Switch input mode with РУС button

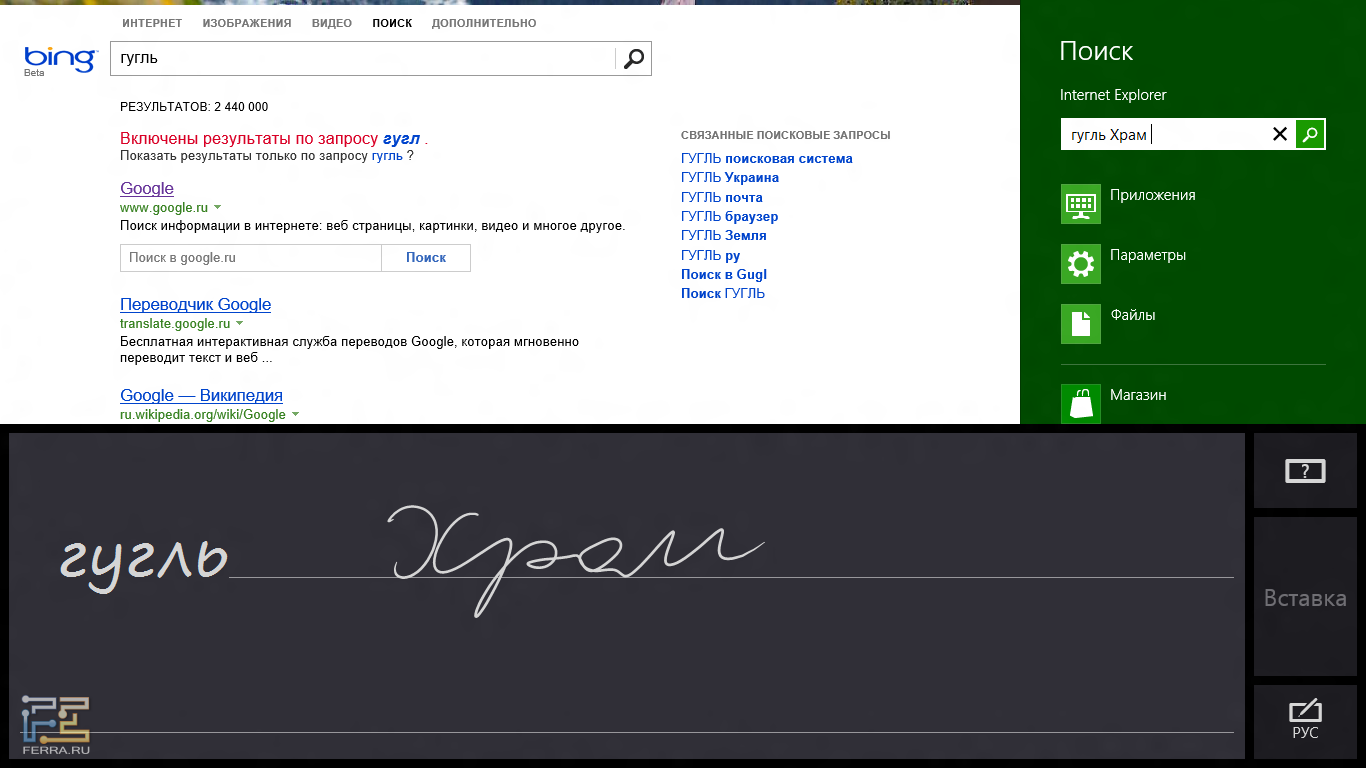[1305, 720]
